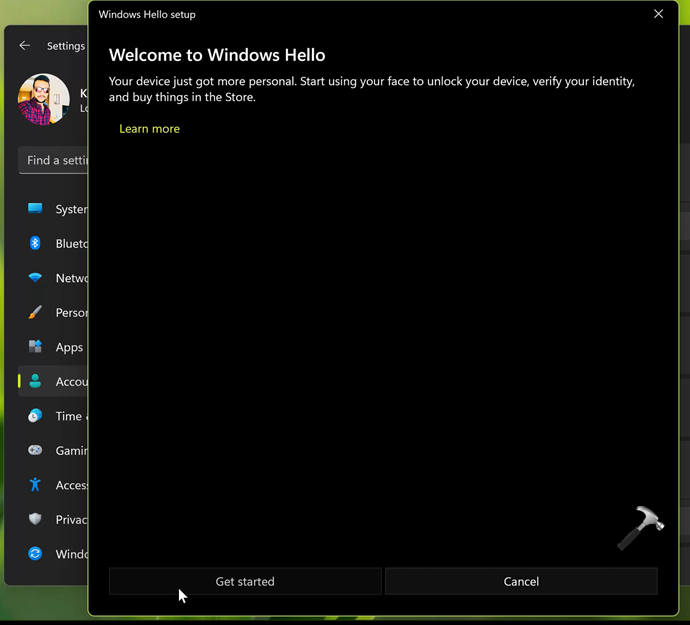Screen dimensions: 690x625
Task: Select the Accounts person icon
Action: pos(35,381)
